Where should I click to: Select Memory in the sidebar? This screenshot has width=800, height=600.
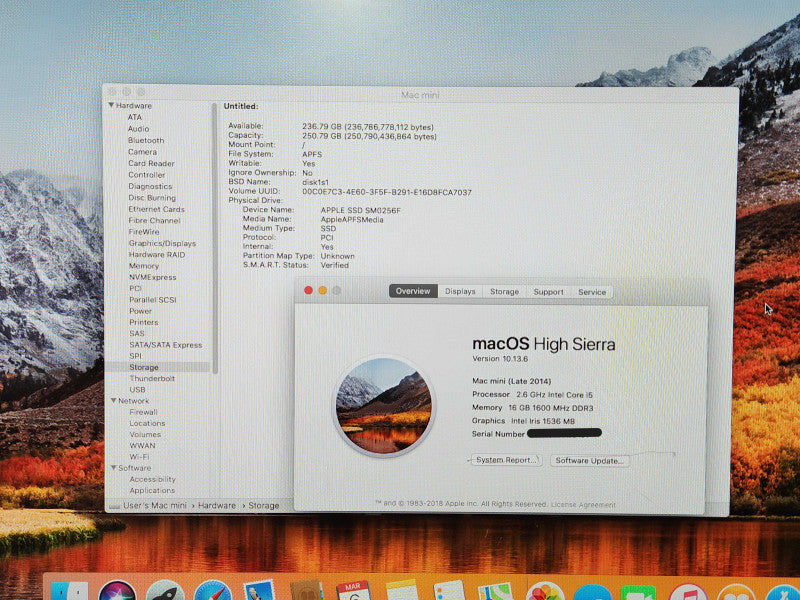coord(144,266)
